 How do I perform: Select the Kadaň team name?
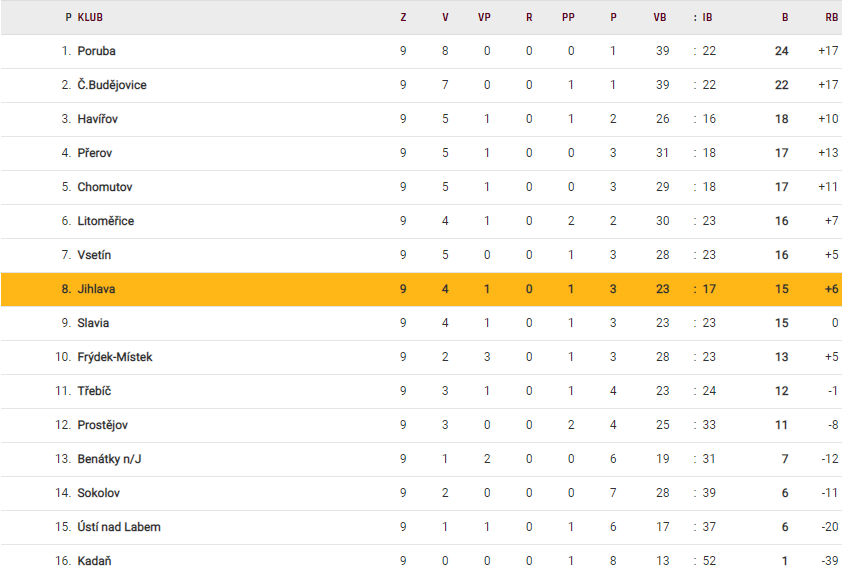[94, 561]
